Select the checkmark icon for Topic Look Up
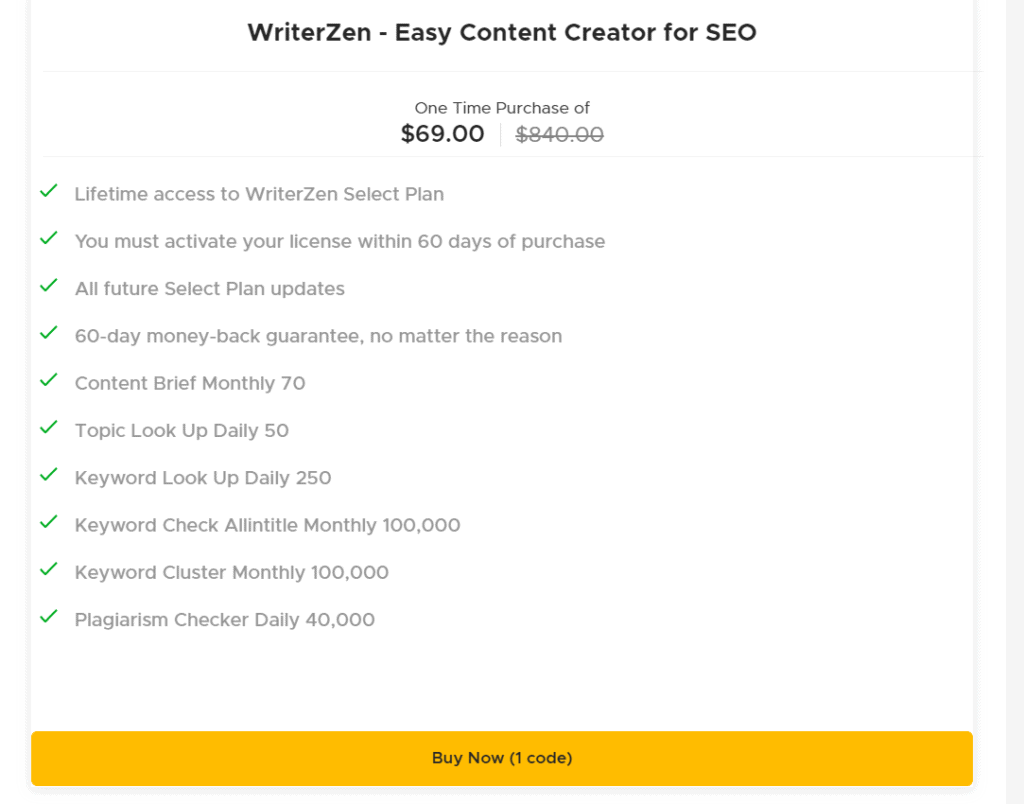1024x804 pixels. 48,428
